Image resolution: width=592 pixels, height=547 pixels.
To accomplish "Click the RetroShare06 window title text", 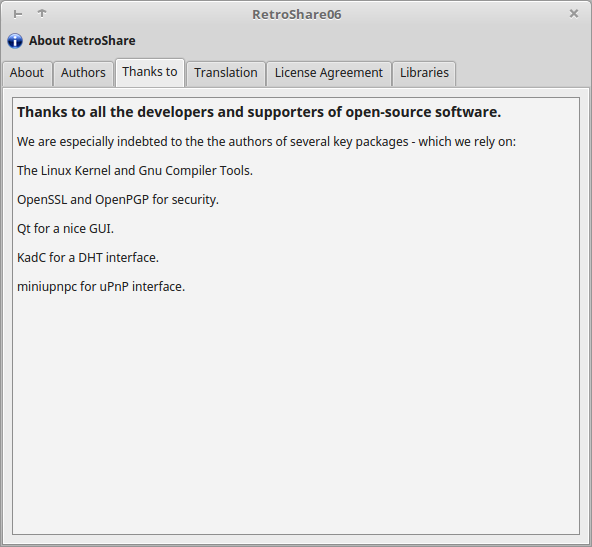I will coord(297,14).
